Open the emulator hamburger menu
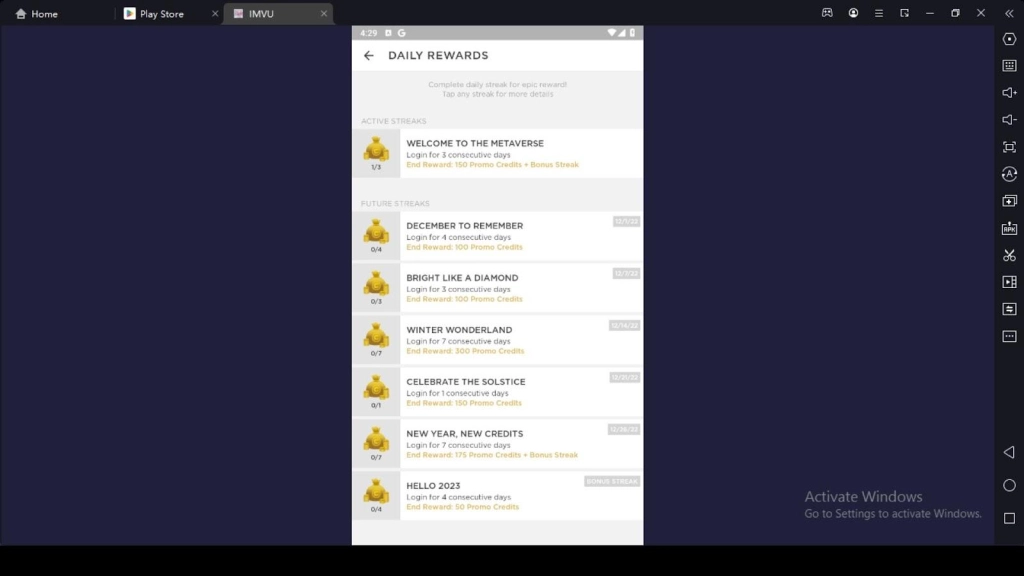Viewport: 1024px width, 576px height. (x=878, y=13)
